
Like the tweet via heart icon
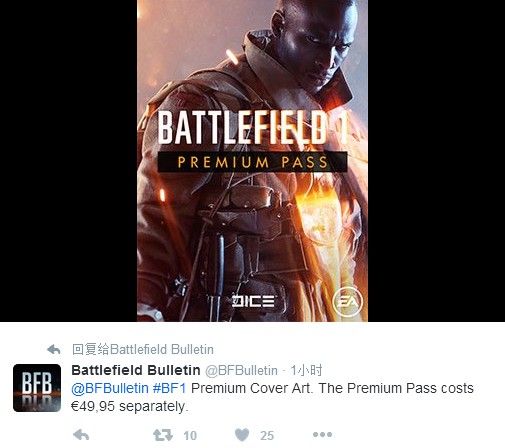point(242,435)
